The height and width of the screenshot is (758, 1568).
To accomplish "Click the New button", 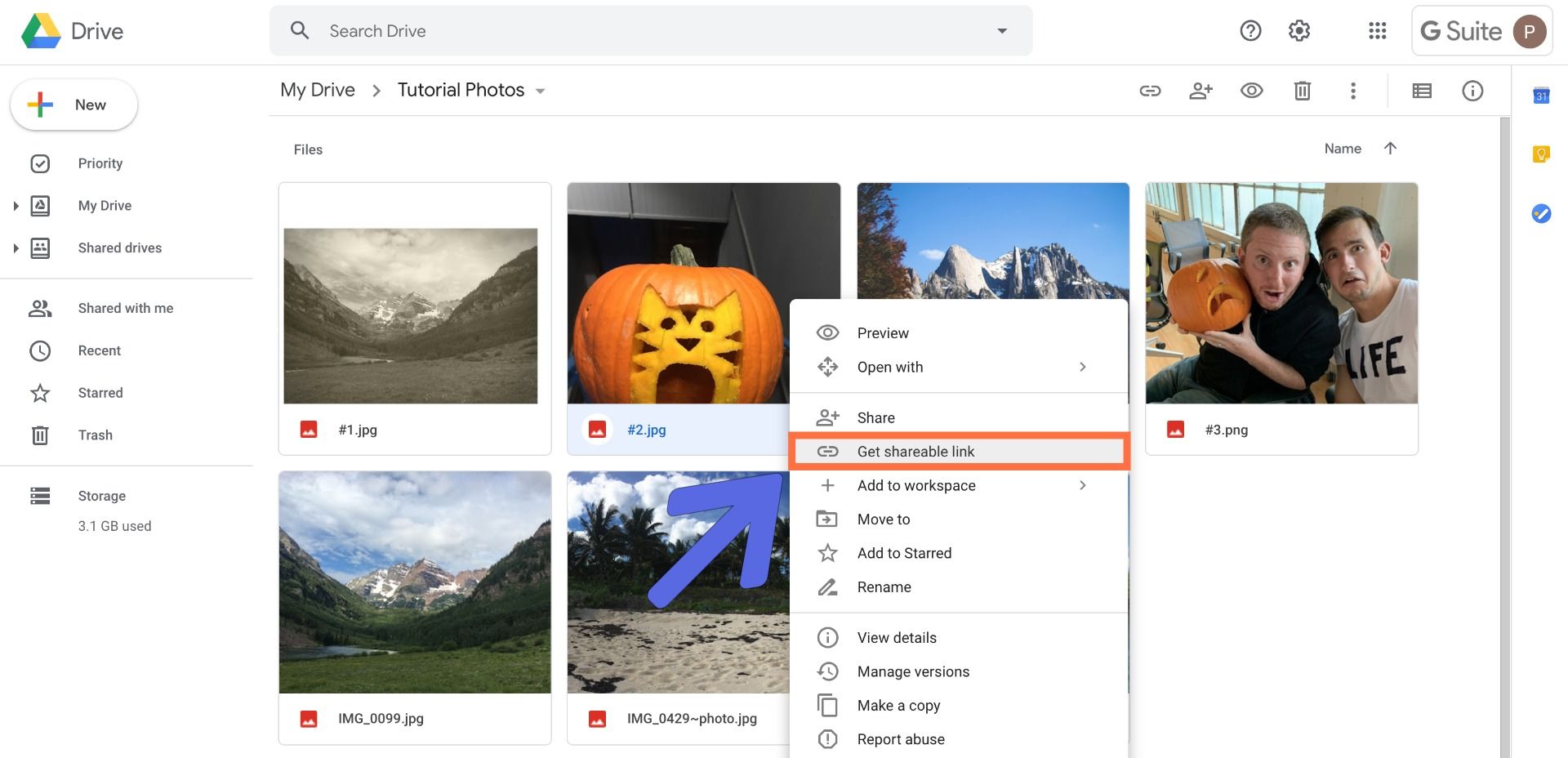I will (73, 105).
